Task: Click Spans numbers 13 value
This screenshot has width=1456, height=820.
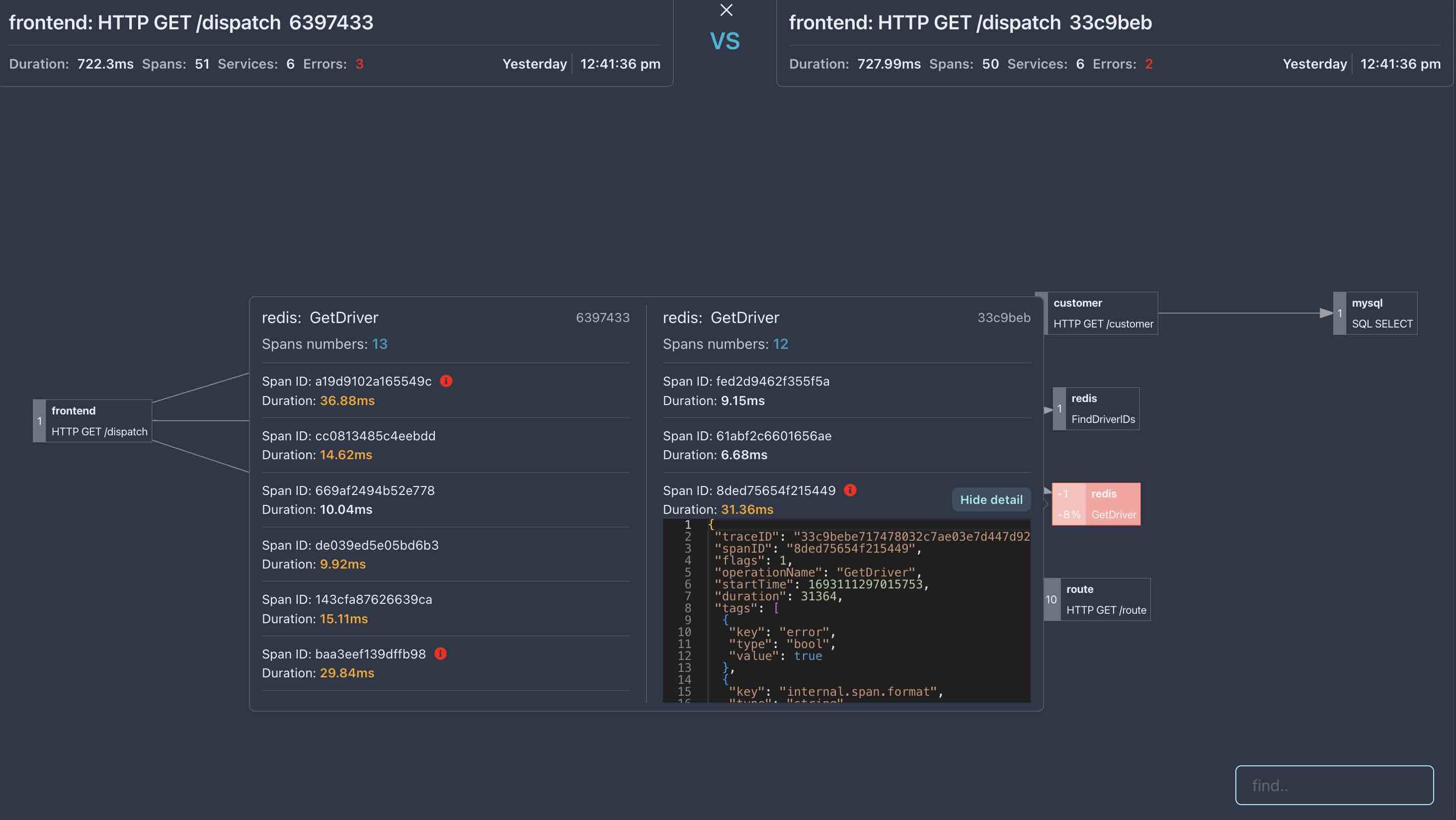Action: (380, 343)
